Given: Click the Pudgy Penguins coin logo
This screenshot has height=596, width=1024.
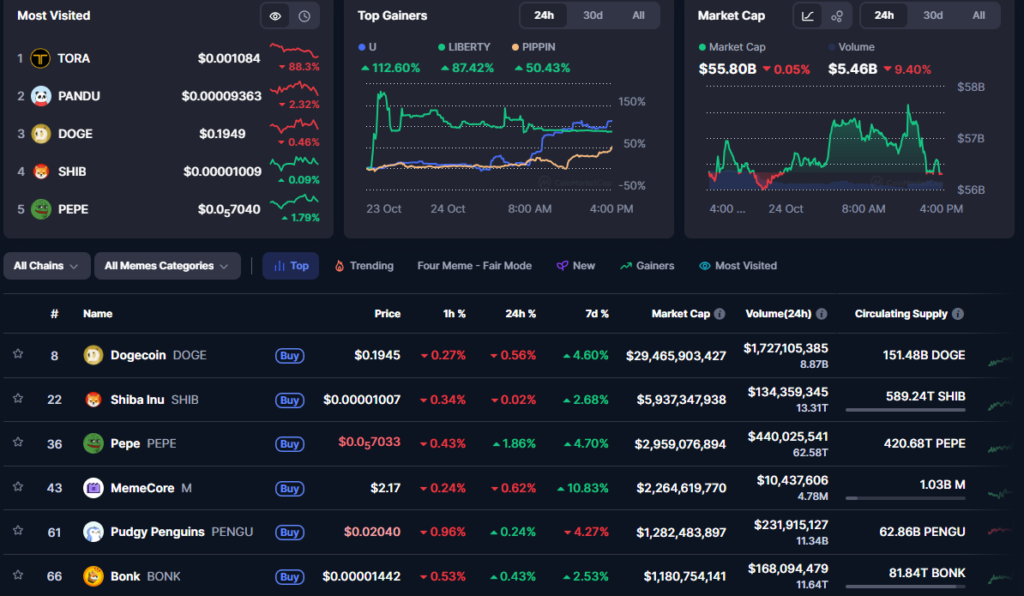Looking at the screenshot, I should pos(93,532).
